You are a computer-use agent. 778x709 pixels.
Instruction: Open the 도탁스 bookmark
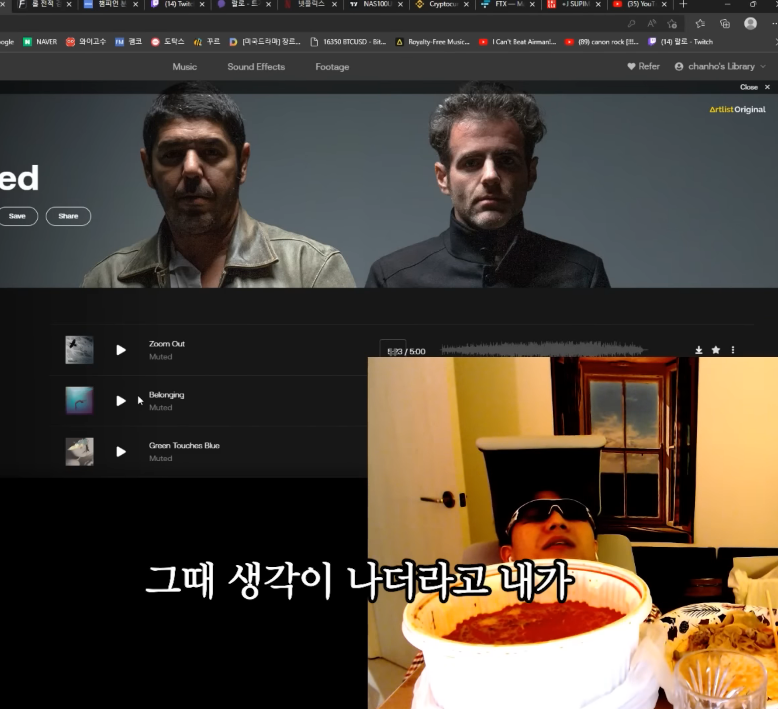click(x=168, y=42)
